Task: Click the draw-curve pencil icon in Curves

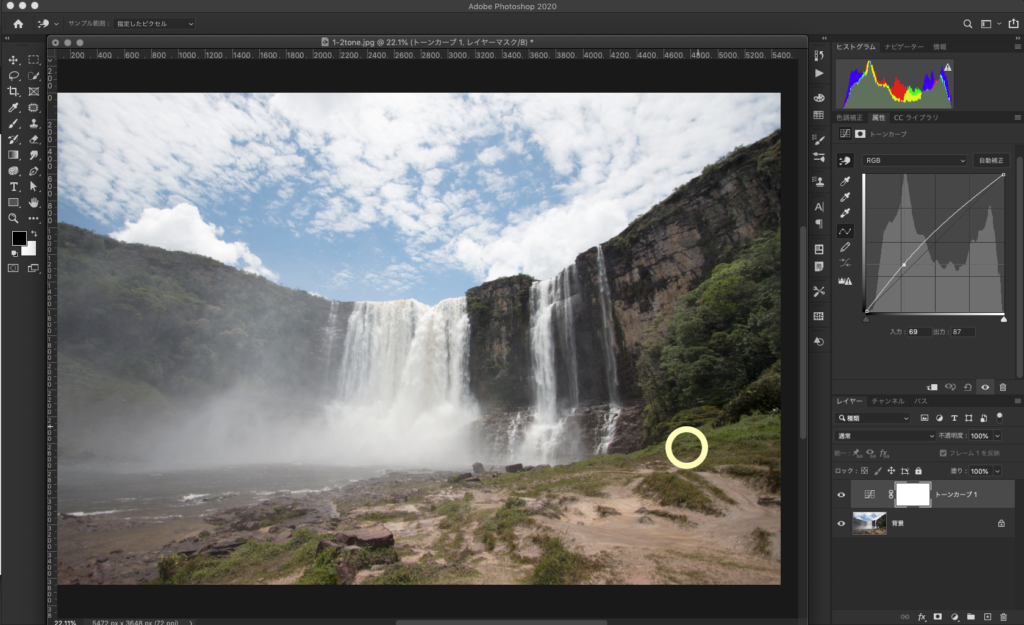Action: click(x=845, y=246)
